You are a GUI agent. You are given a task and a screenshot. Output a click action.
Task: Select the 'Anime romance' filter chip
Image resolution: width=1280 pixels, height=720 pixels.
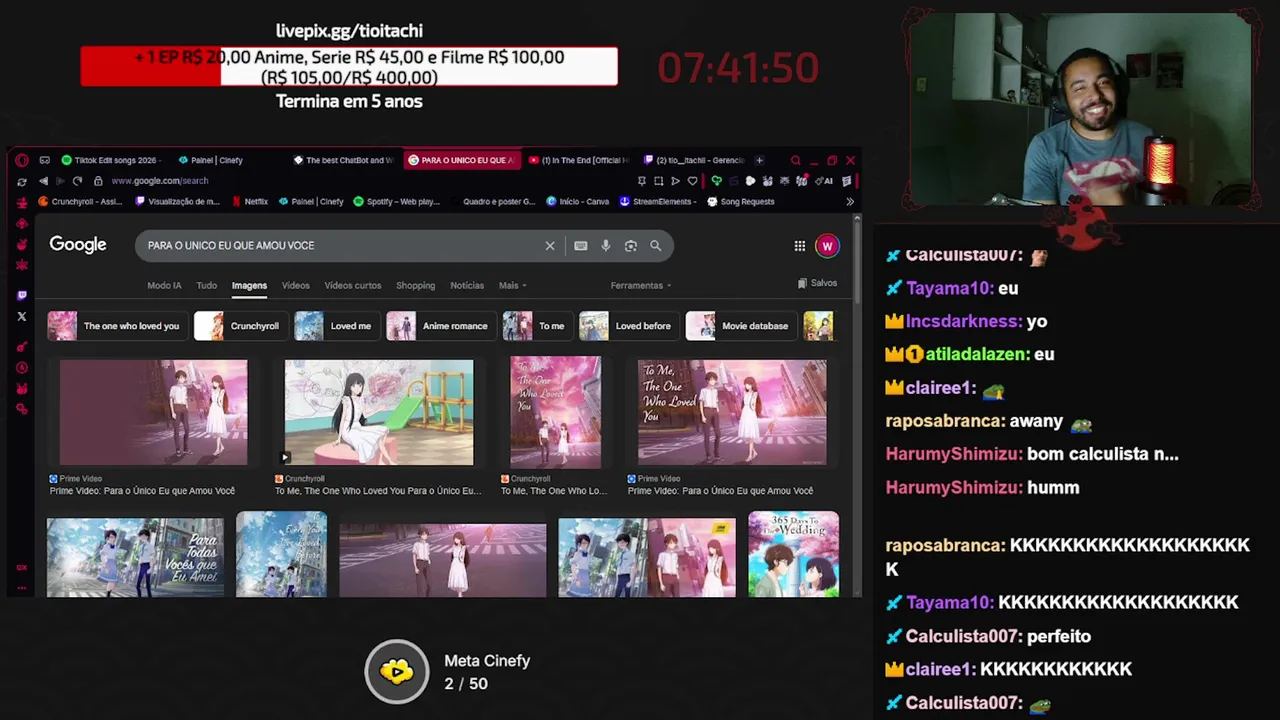(441, 326)
